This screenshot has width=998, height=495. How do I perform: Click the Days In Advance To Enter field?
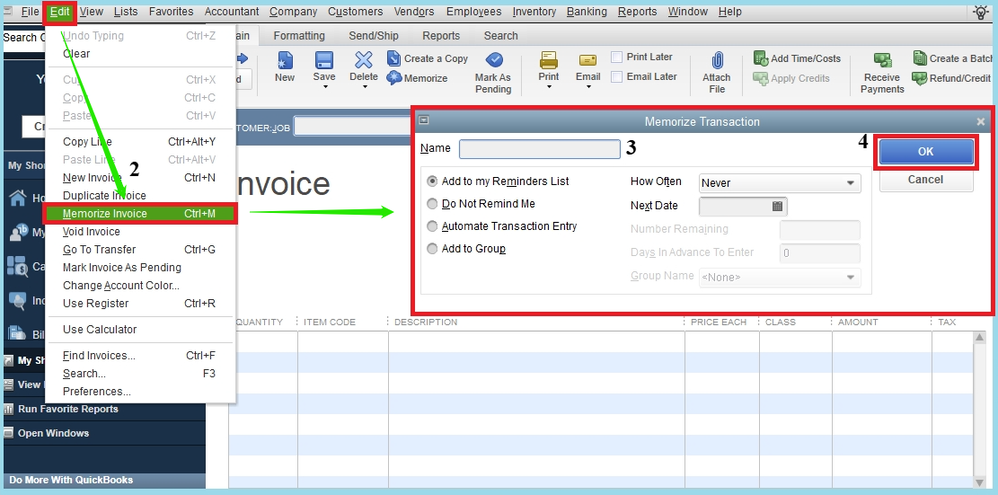point(820,253)
